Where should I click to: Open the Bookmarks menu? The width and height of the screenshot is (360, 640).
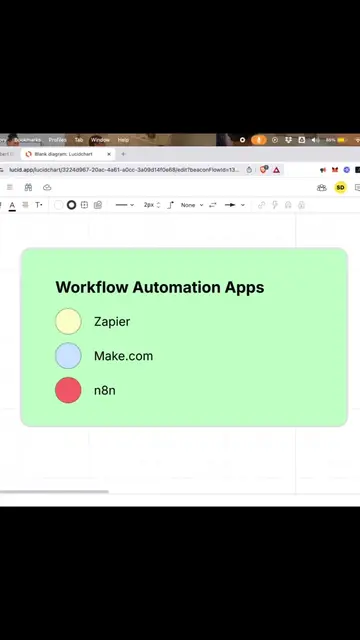[x=27, y=140]
